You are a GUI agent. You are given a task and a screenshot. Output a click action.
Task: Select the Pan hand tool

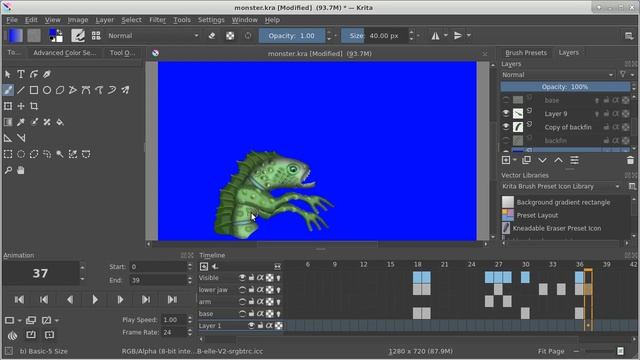click(21, 170)
